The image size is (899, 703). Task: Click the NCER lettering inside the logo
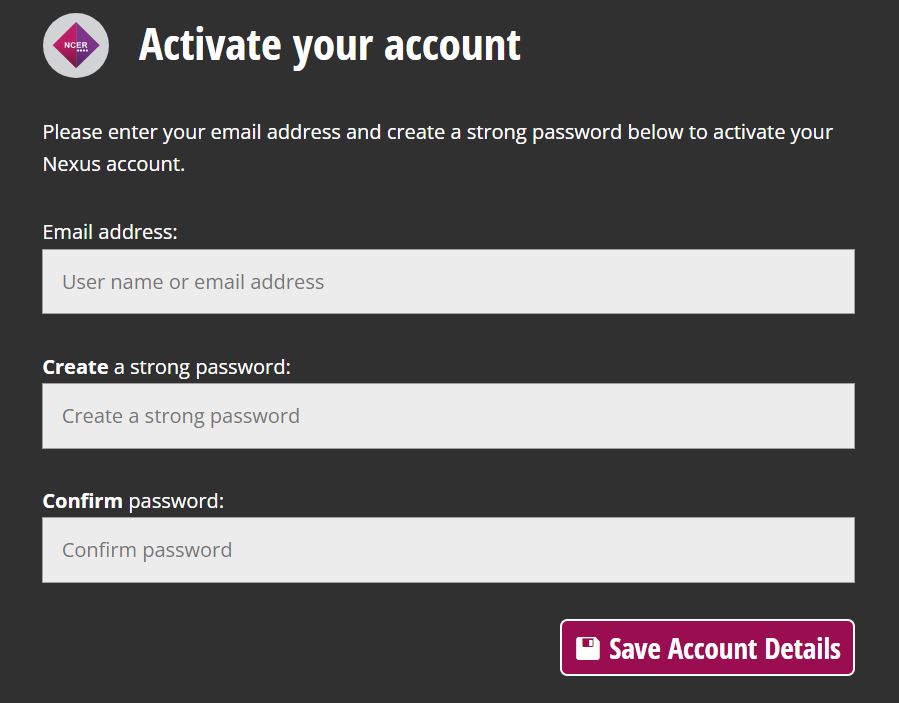(75, 43)
